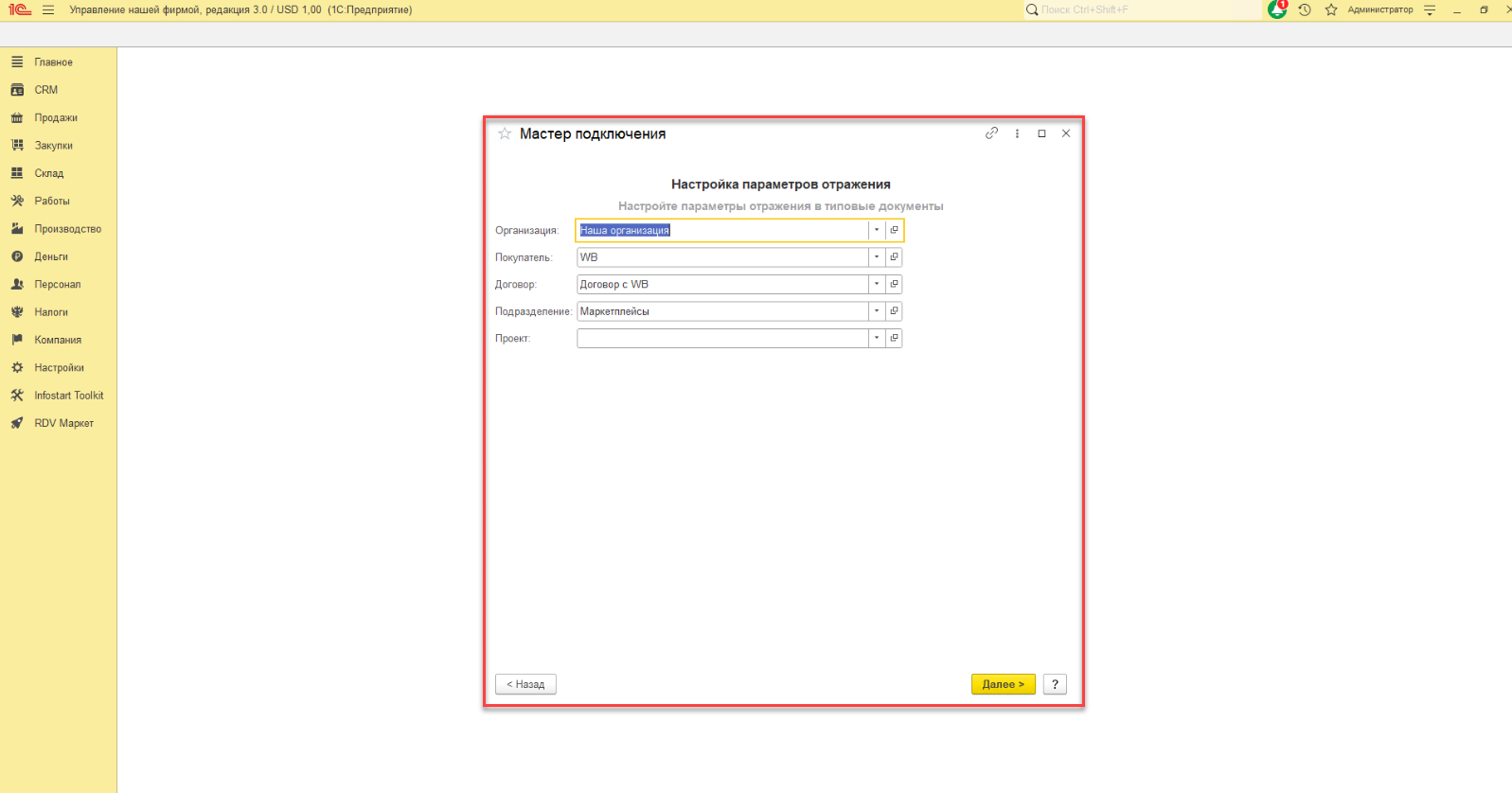This screenshot has height=793, width=1512.
Task: Open help with the question mark button
Action: pyautogui.click(x=1055, y=684)
